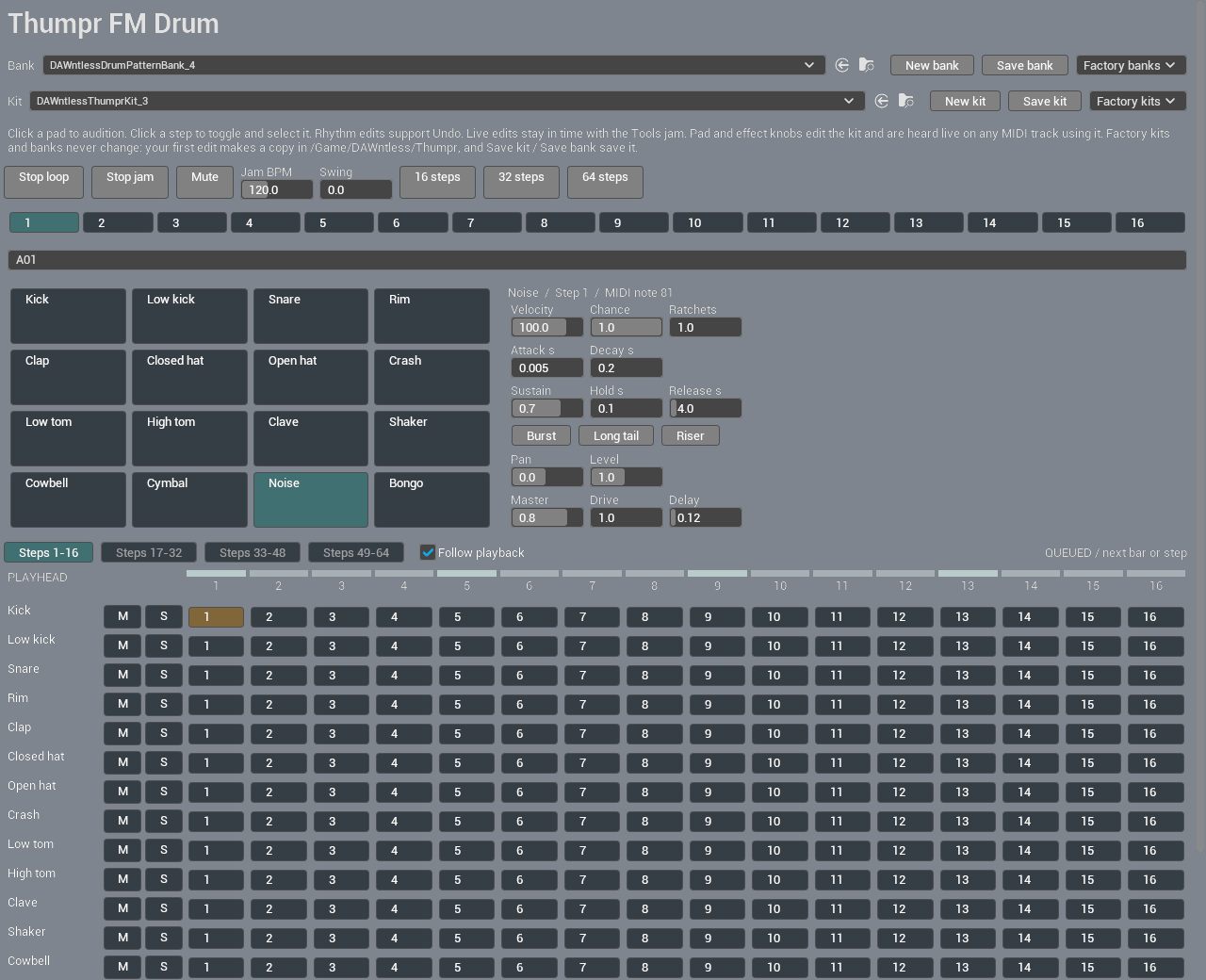Image resolution: width=1206 pixels, height=980 pixels.
Task: Click the Velocity slider showing 100.0
Action: tap(546, 327)
